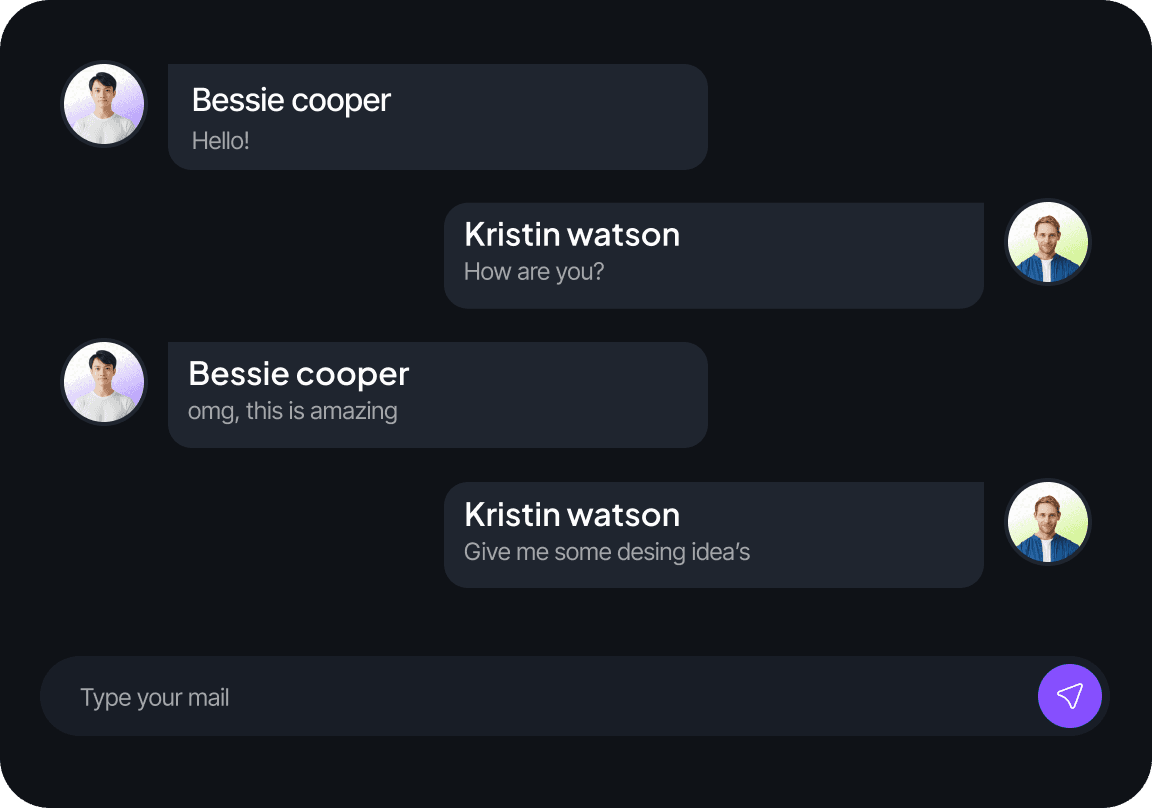Click the Bessie cooper name above "Hello!"
Image resolution: width=1152 pixels, height=808 pixels.
coord(291,100)
